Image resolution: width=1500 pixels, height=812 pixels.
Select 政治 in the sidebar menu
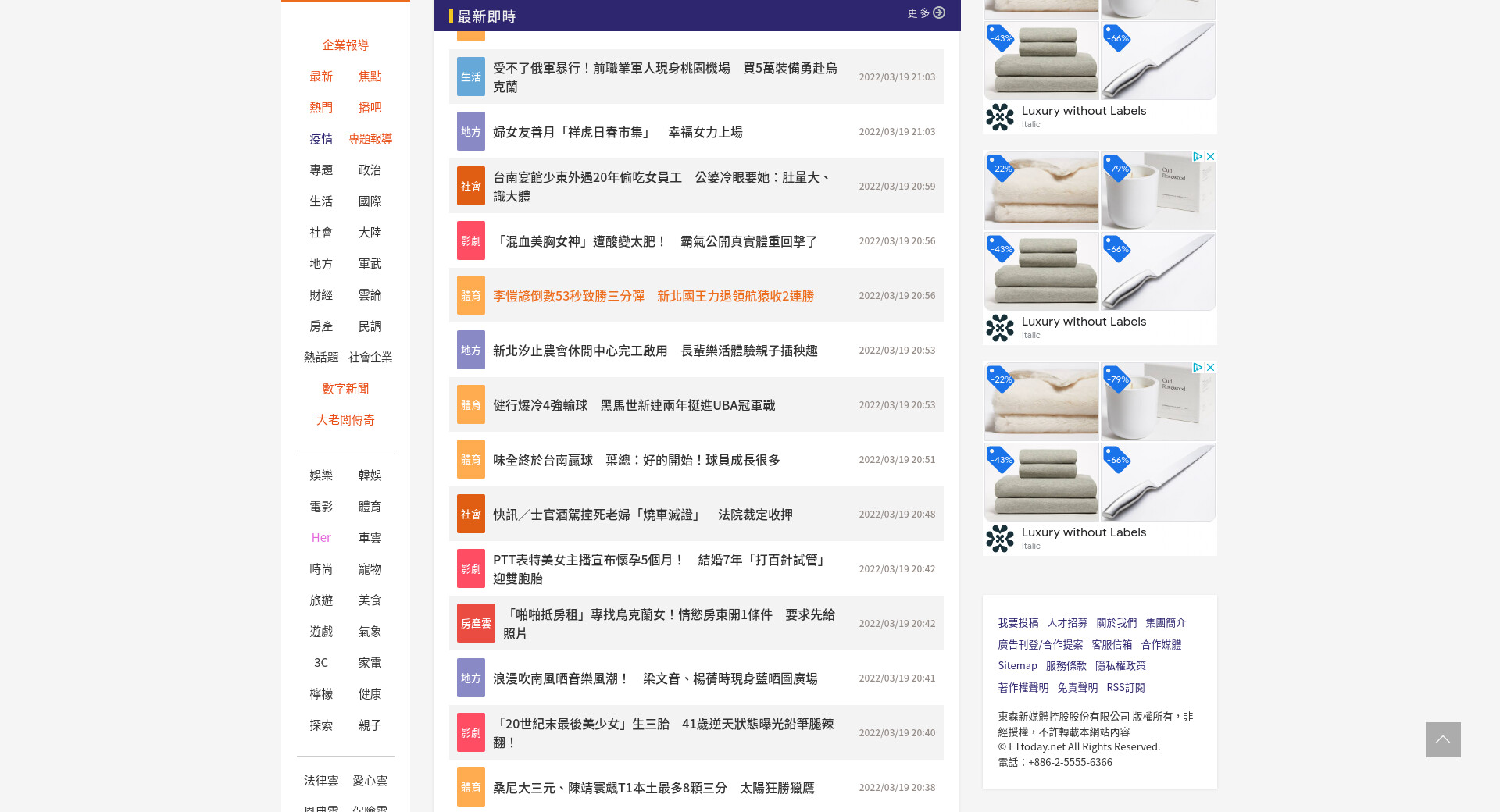pos(370,170)
